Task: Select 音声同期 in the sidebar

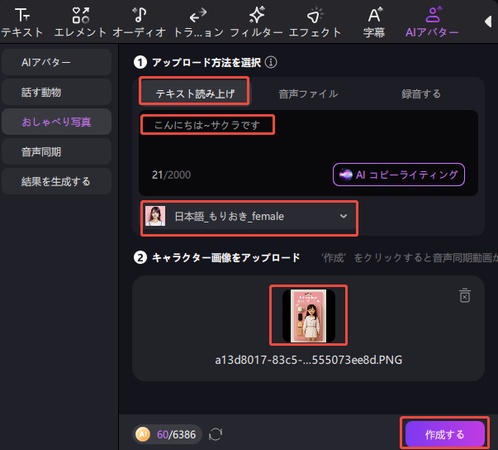Action: pyautogui.click(x=56, y=152)
